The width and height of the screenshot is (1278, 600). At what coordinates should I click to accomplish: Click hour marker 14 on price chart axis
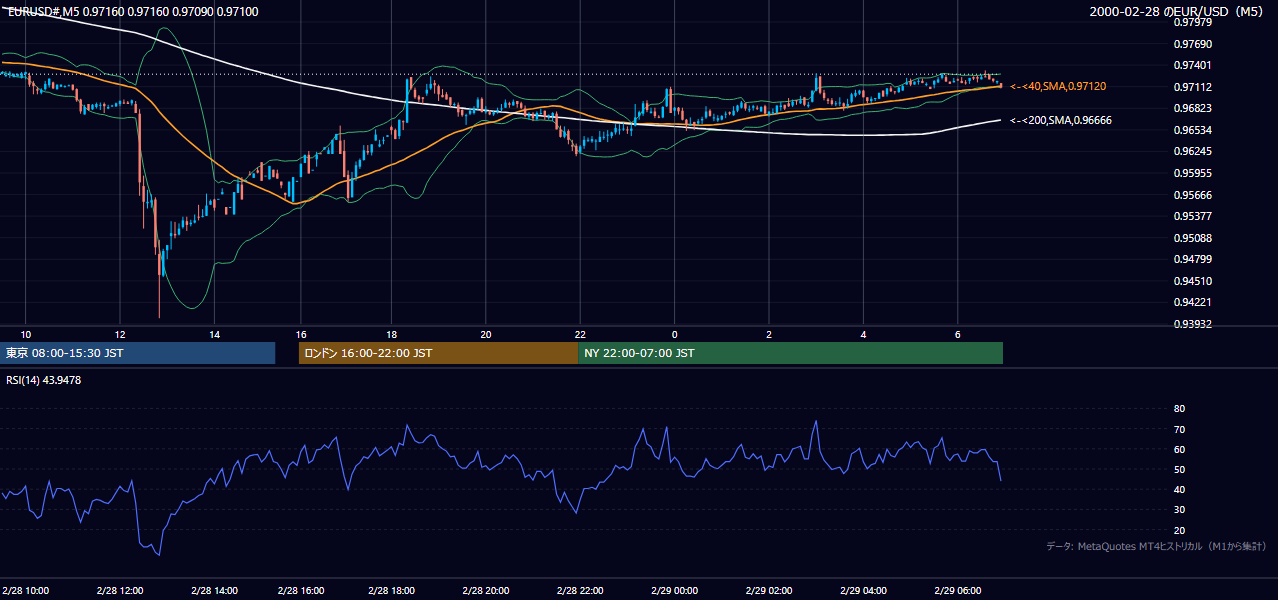pyautogui.click(x=214, y=334)
